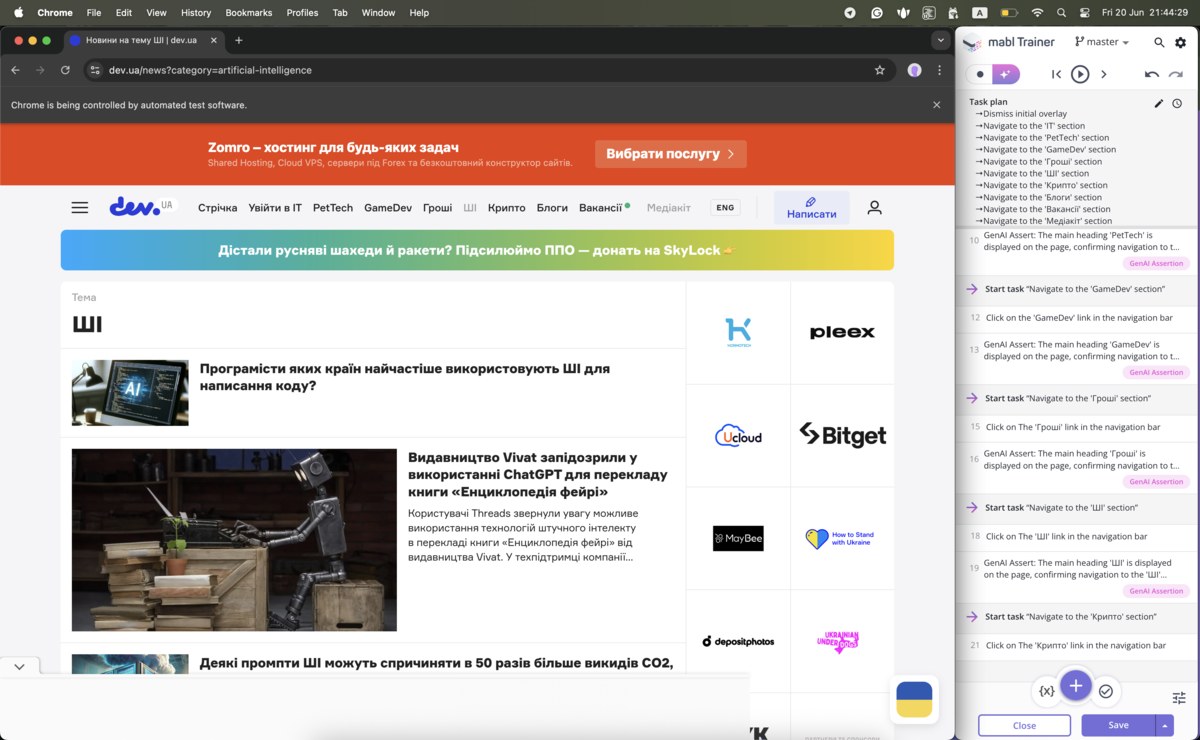
Task: Add an assertion with checkmark icon
Action: point(1106,691)
